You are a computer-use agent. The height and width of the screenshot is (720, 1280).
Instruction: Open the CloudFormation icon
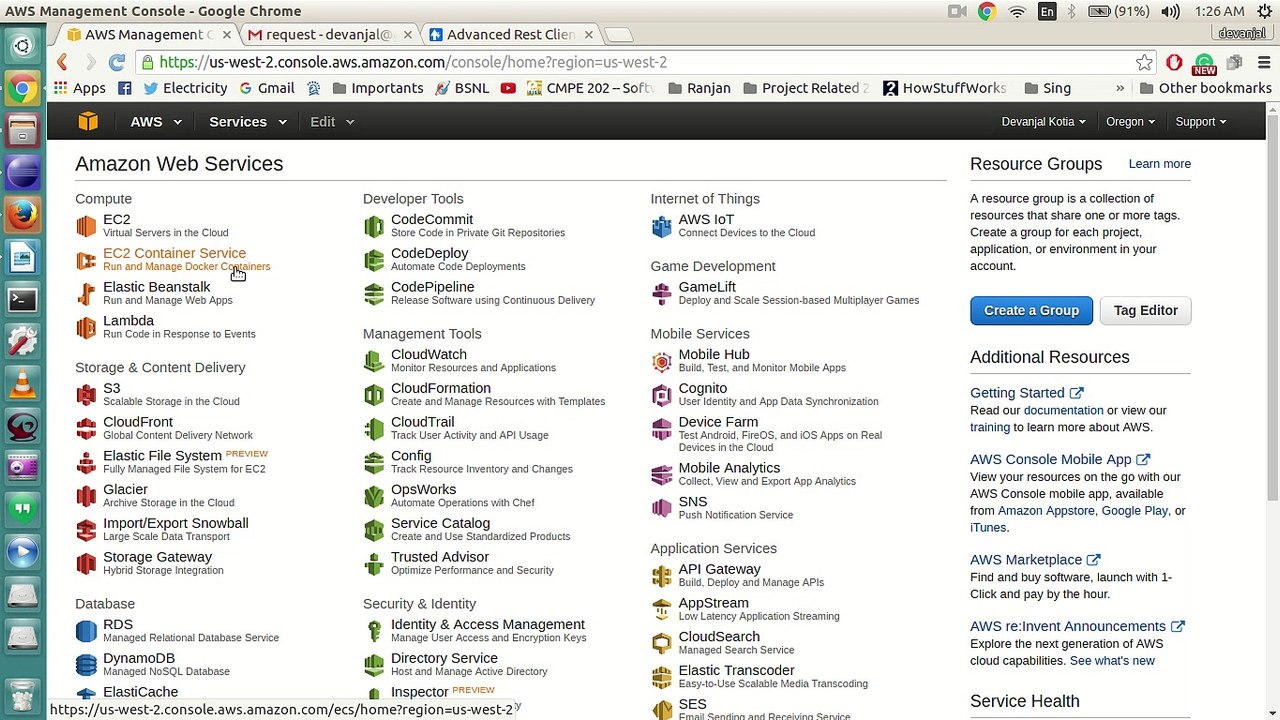374,395
